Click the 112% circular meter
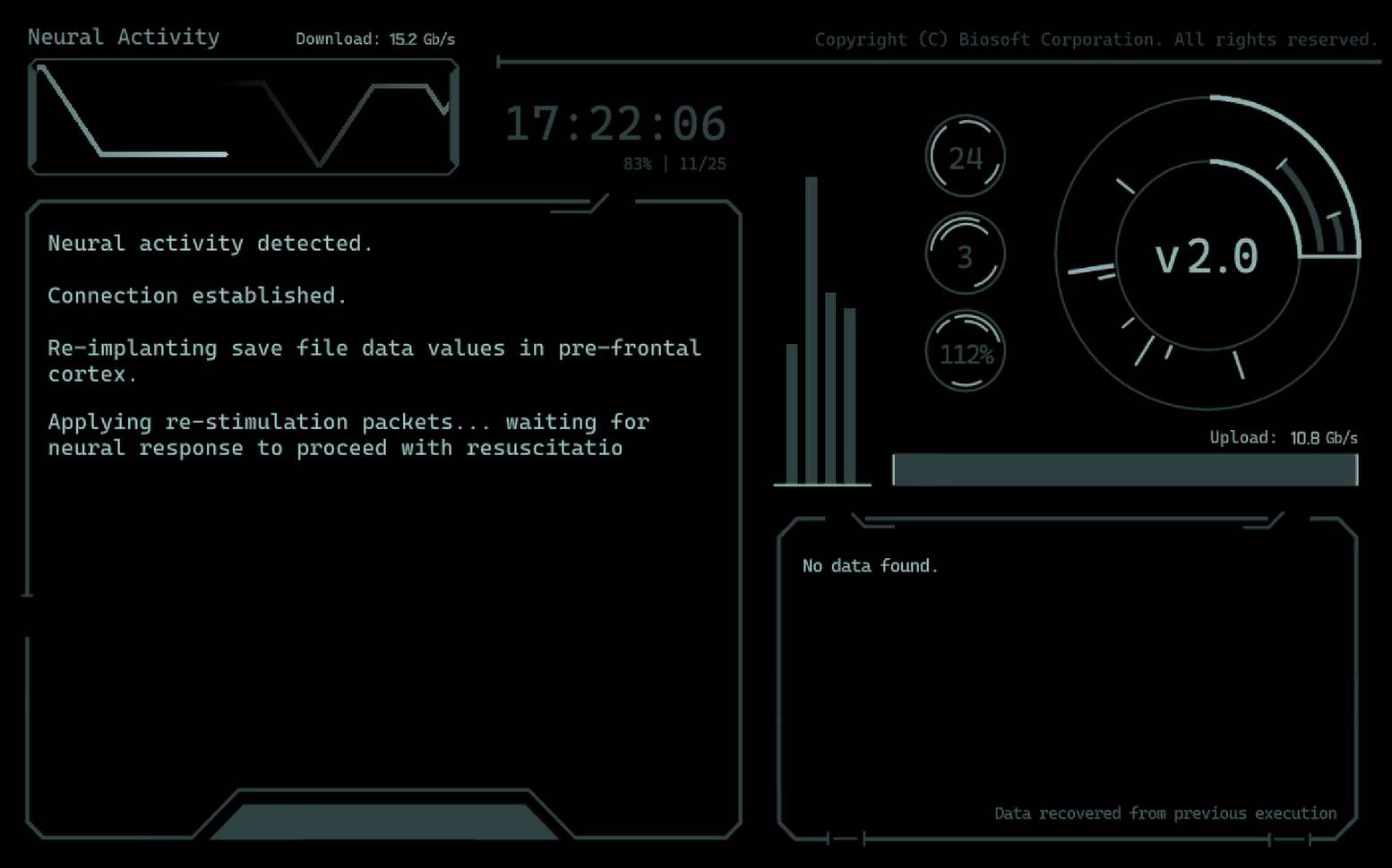Image resolution: width=1392 pixels, height=868 pixels. tap(965, 351)
